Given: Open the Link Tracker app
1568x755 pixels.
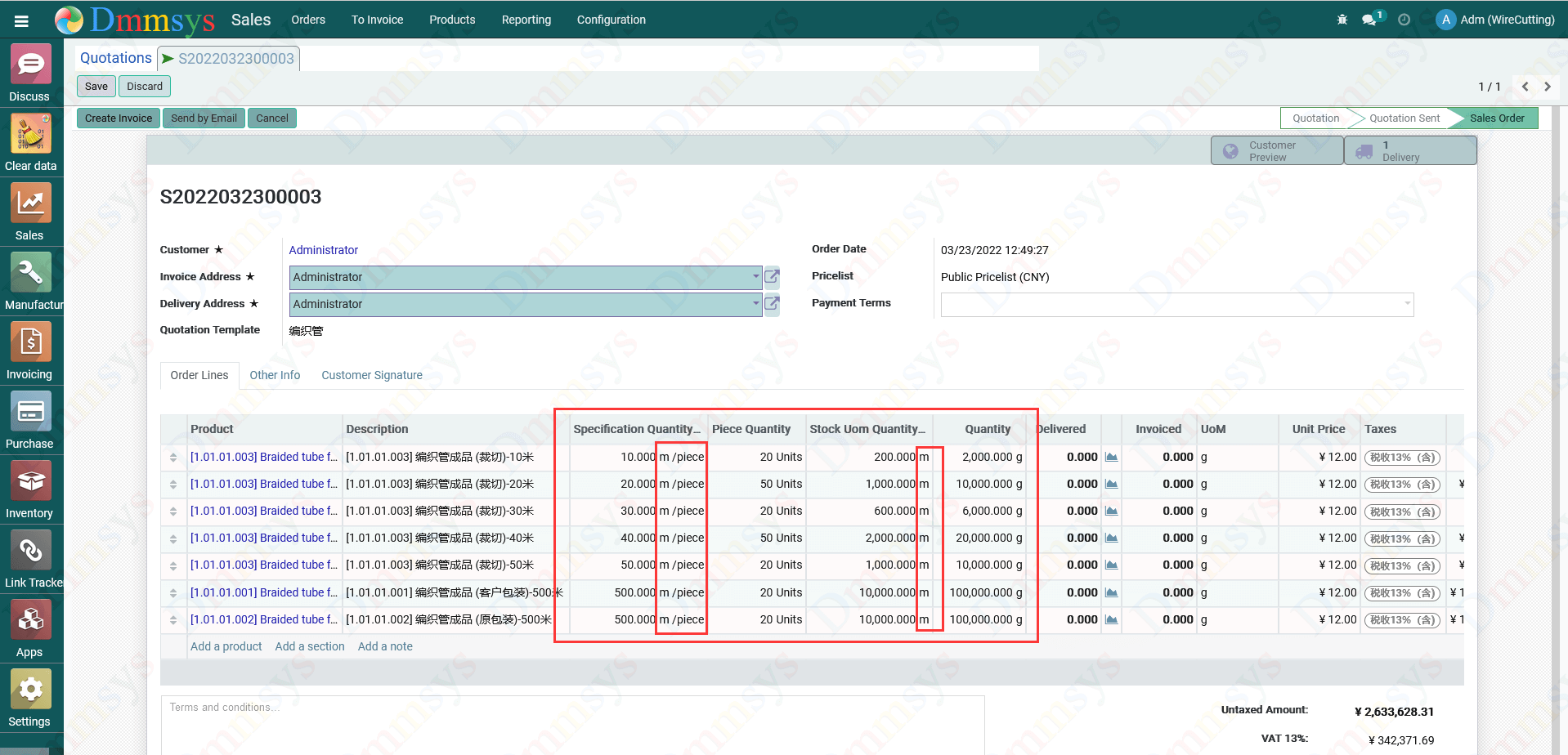Looking at the screenshot, I should click(30, 559).
